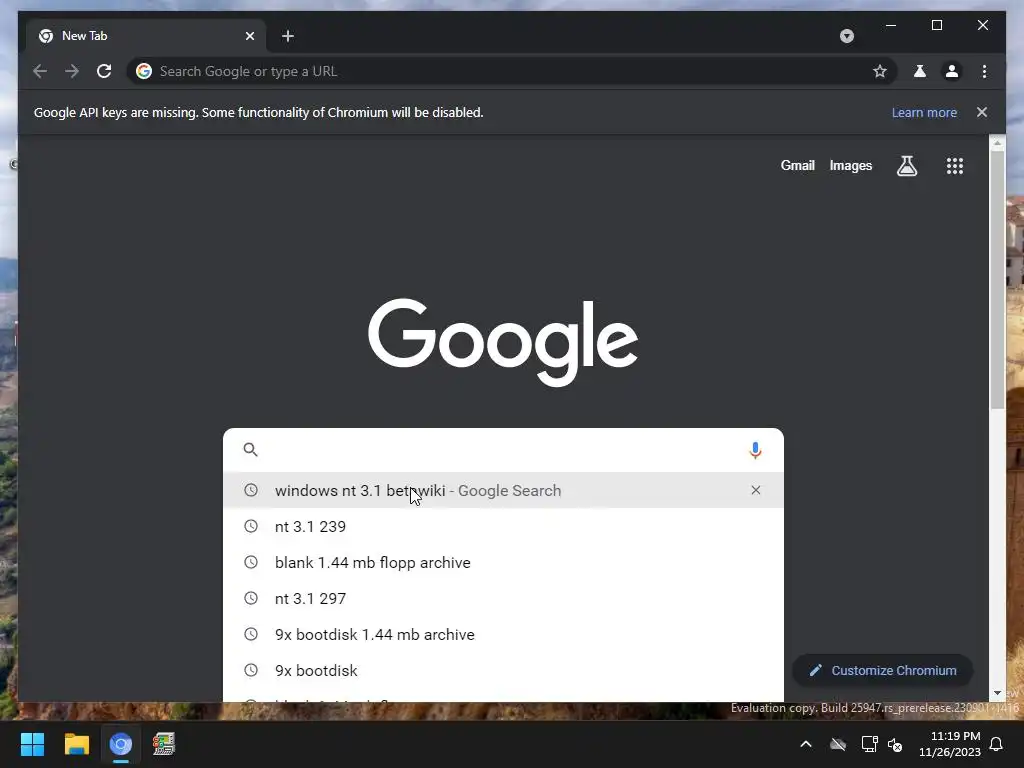Remove the windows nt 3.1 betawiki suggestion
Image resolution: width=1024 pixels, height=768 pixels.
tap(756, 490)
